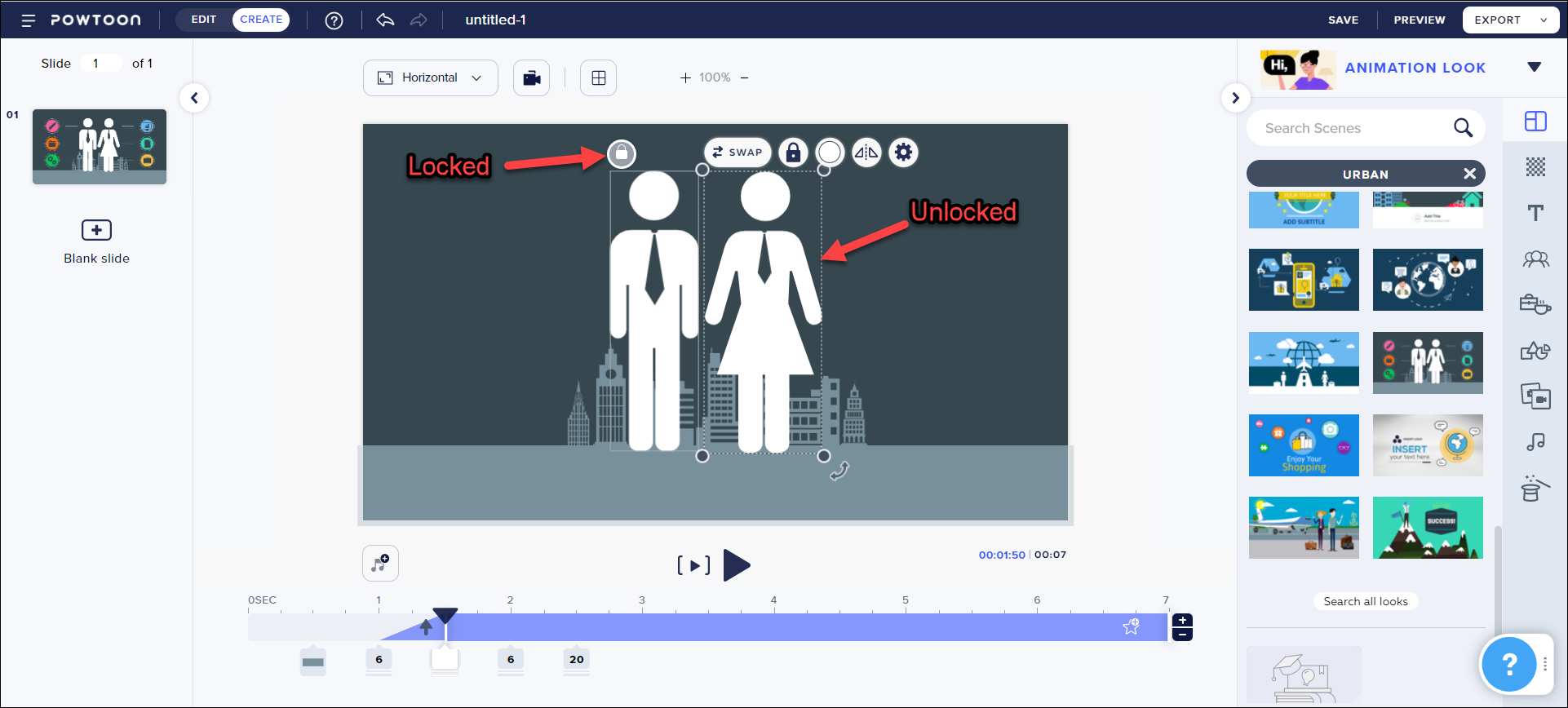
Task: Open the Powtoon hamburger menu
Action: pyautogui.click(x=29, y=20)
